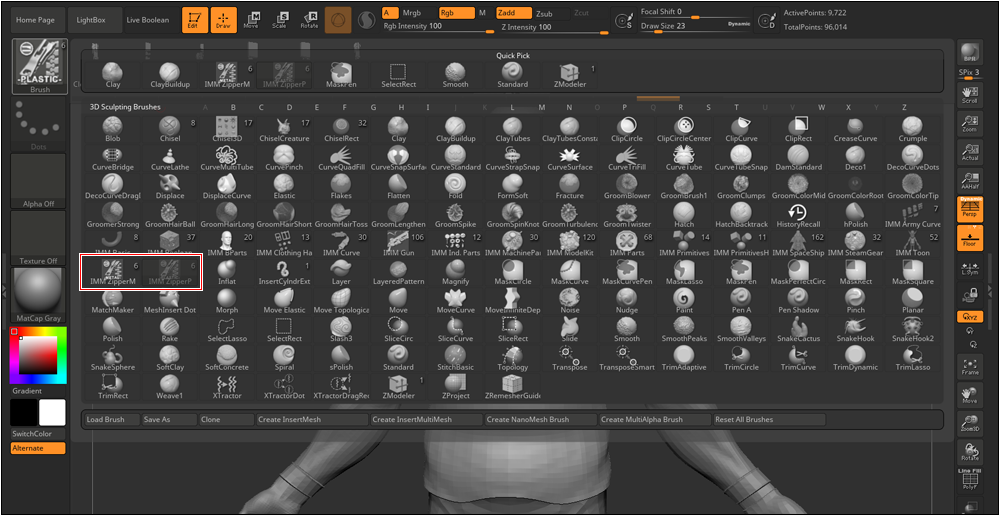This screenshot has height=516, width=1000.
Task: Toggle the Zadd sculpting mode
Action: coord(513,13)
